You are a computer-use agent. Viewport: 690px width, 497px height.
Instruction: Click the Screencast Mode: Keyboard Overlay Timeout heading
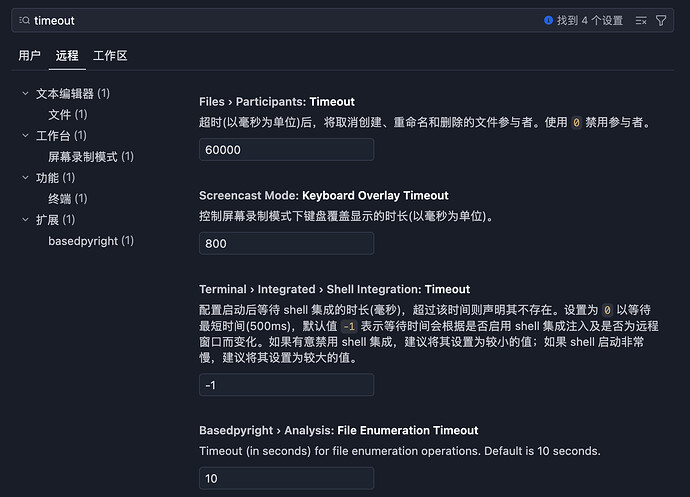tap(323, 195)
